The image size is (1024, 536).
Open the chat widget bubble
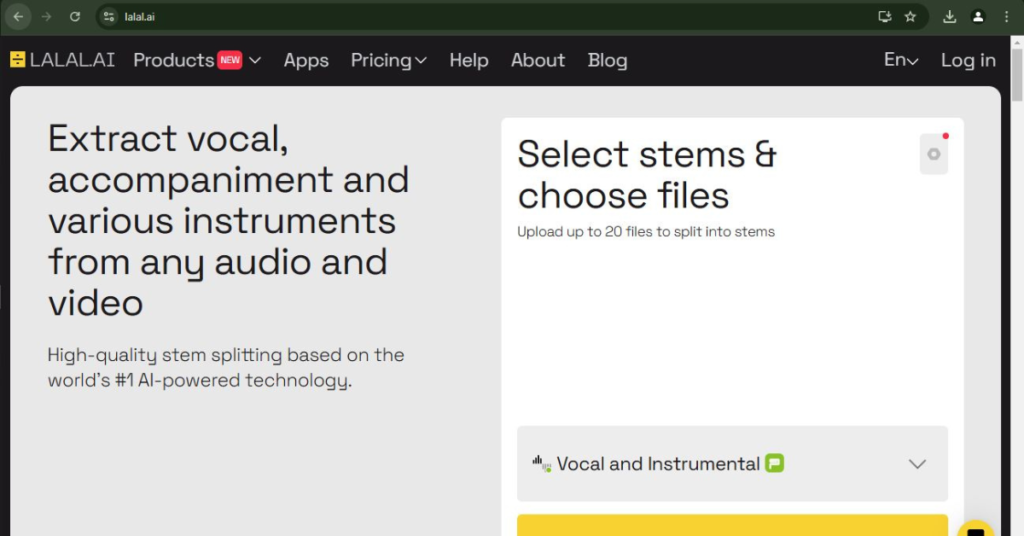click(x=976, y=528)
